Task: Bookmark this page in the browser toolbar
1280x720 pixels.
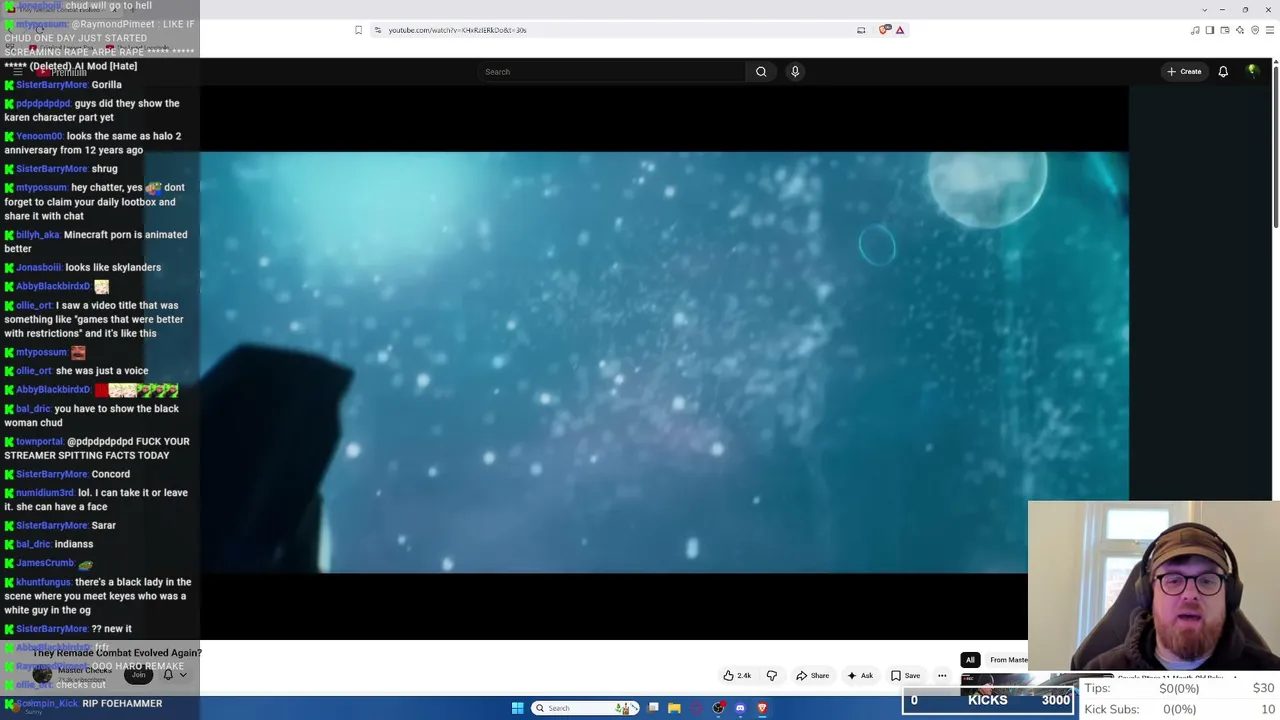Action: pos(358,30)
